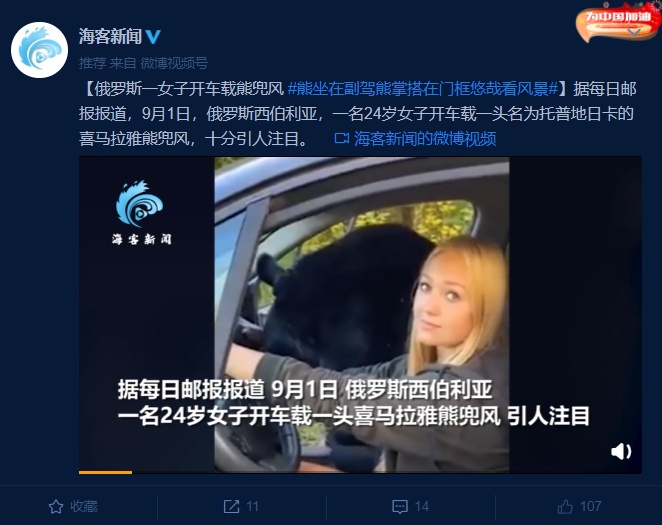Expand the post menu chevron at top right
Screen dimensions: 662x525
[634, 32]
